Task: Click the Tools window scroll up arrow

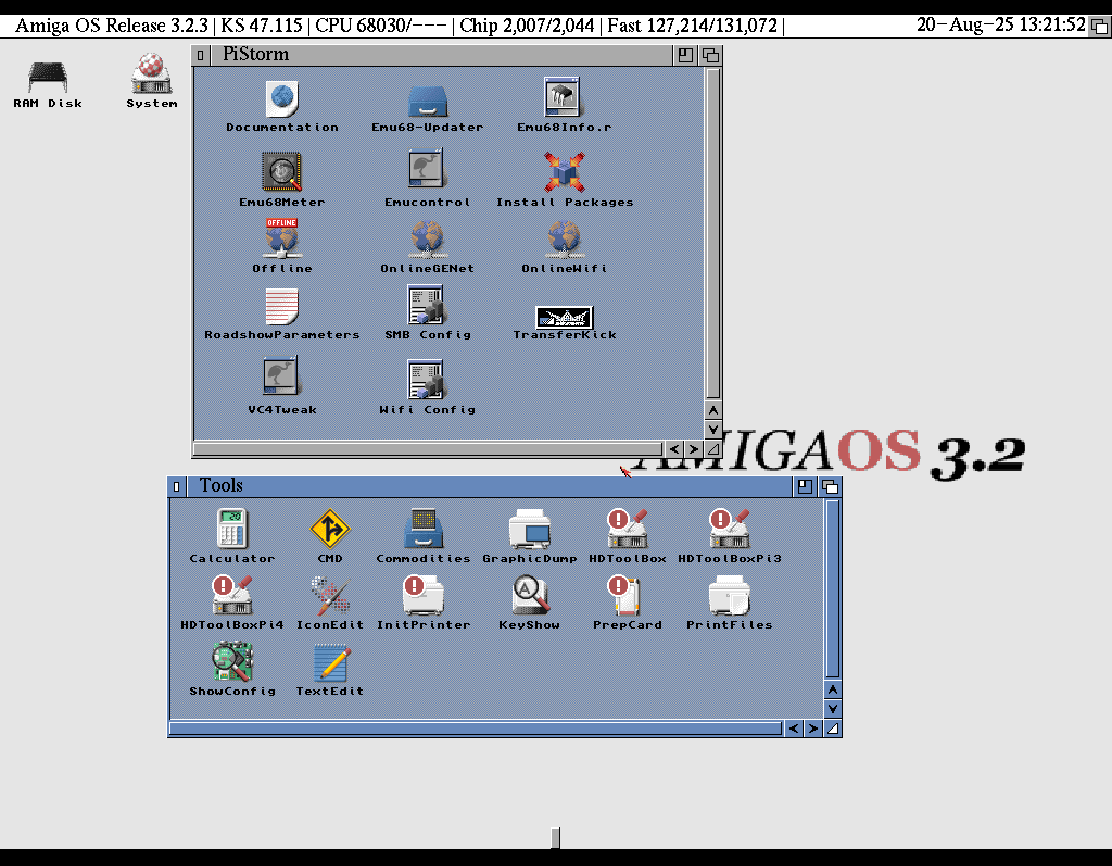Action: pos(833,689)
